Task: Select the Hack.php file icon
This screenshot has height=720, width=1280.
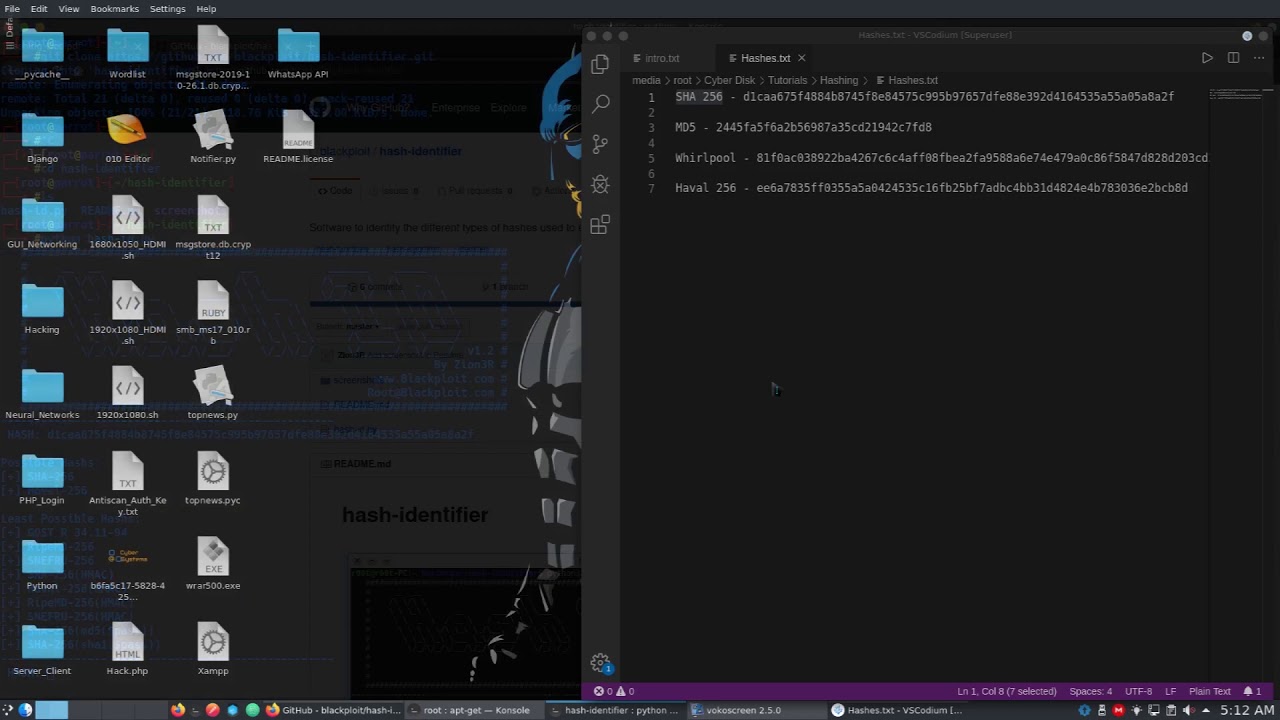Action: [x=127, y=651]
